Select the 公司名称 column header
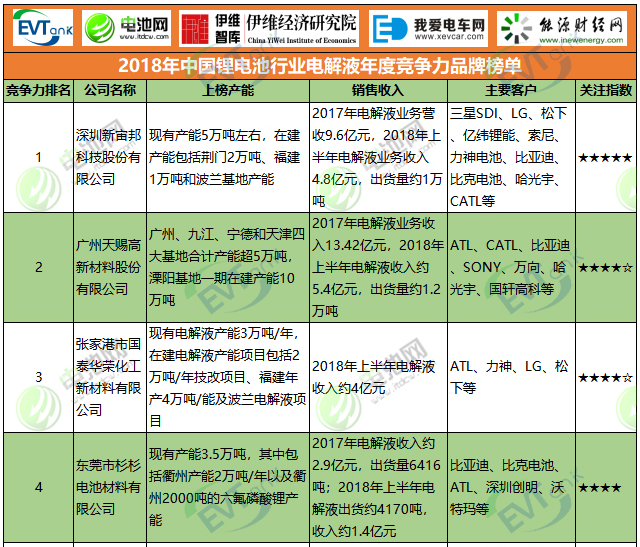Screen dimensions: 640x547 [109, 90]
